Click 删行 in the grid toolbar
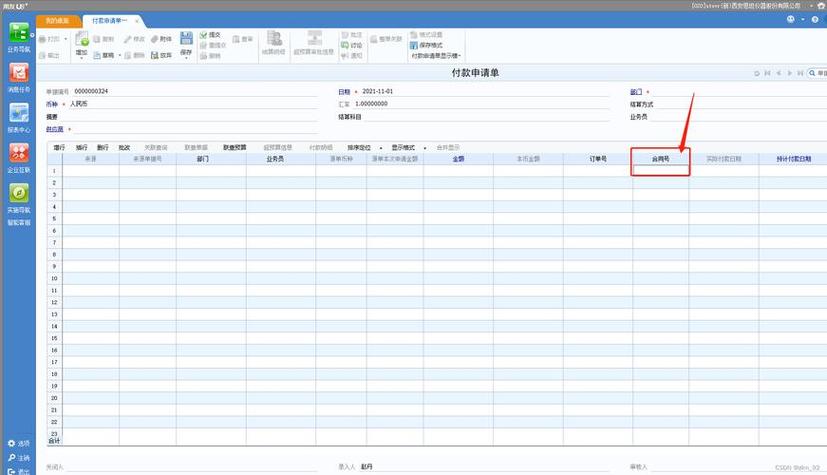Image resolution: width=827 pixels, height=475 pixels. [102, 148]
